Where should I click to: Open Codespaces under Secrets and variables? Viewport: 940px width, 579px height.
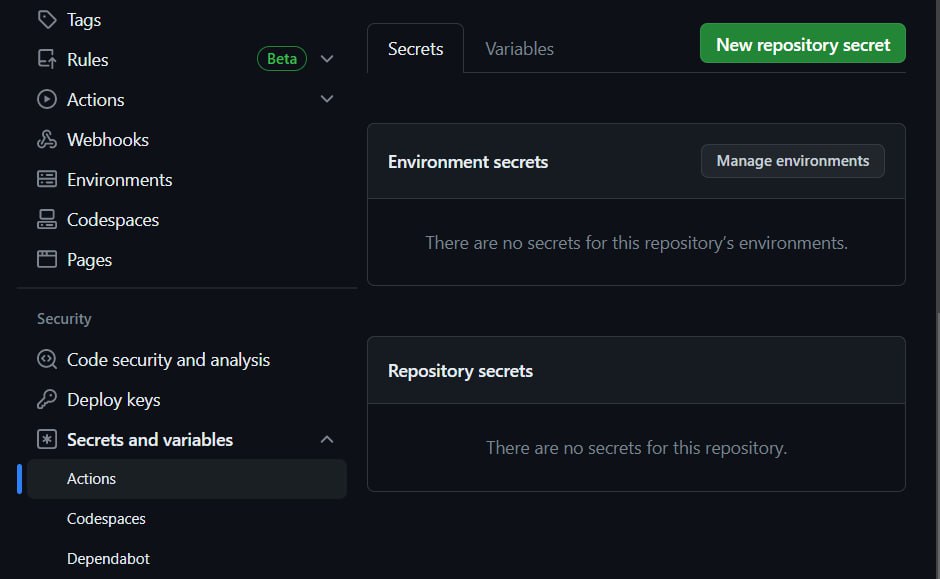click(x=106, y=519)
